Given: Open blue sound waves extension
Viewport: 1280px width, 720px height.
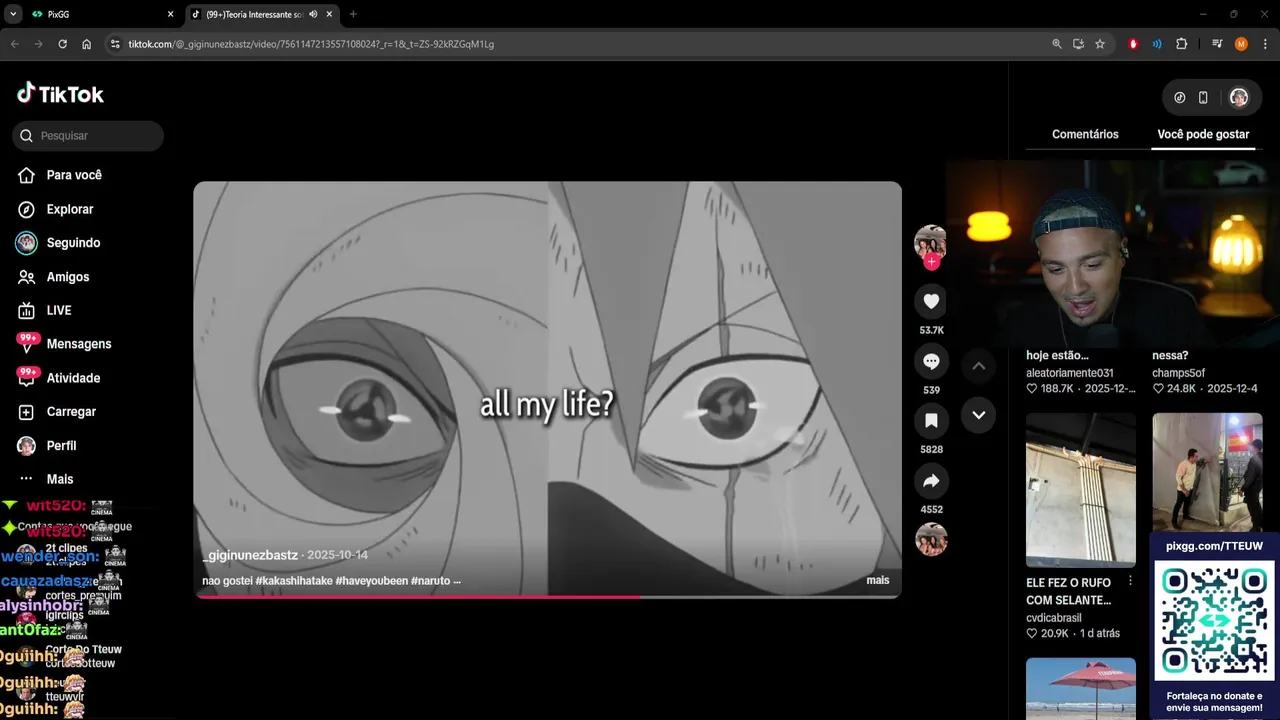Looking at the screenshot, I should click(1157, 44).
